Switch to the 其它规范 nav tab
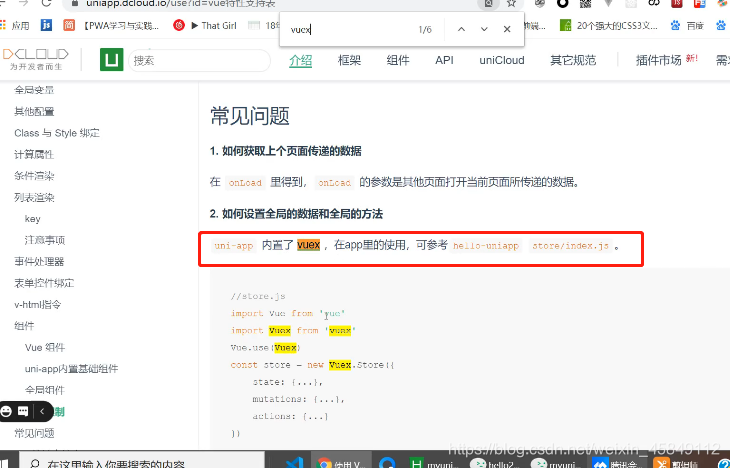The width and height of the screenshot is (730, 468). coord(573,61)
